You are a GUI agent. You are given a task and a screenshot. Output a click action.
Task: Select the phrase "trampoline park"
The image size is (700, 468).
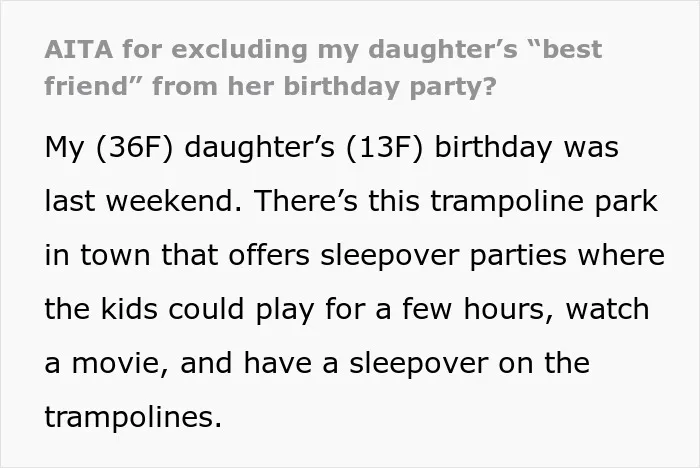tap(544, 202)
